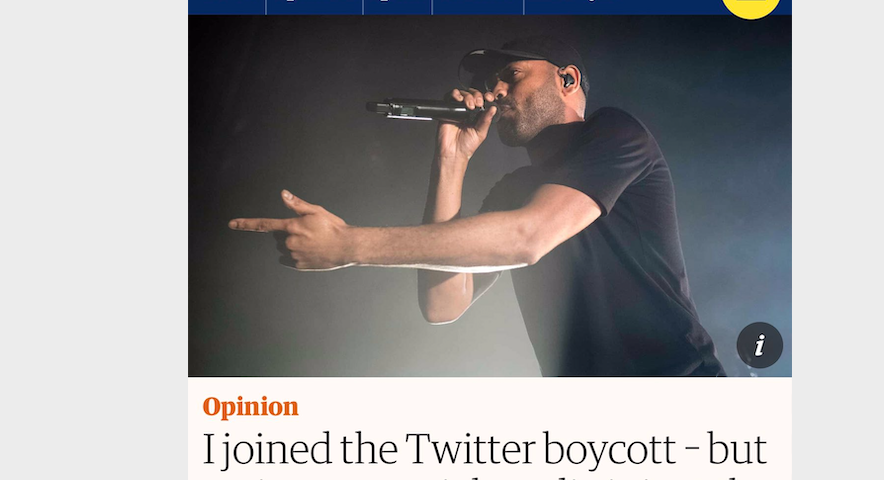Select the leftmost tab in the blue navigation bar

[227, 6]
